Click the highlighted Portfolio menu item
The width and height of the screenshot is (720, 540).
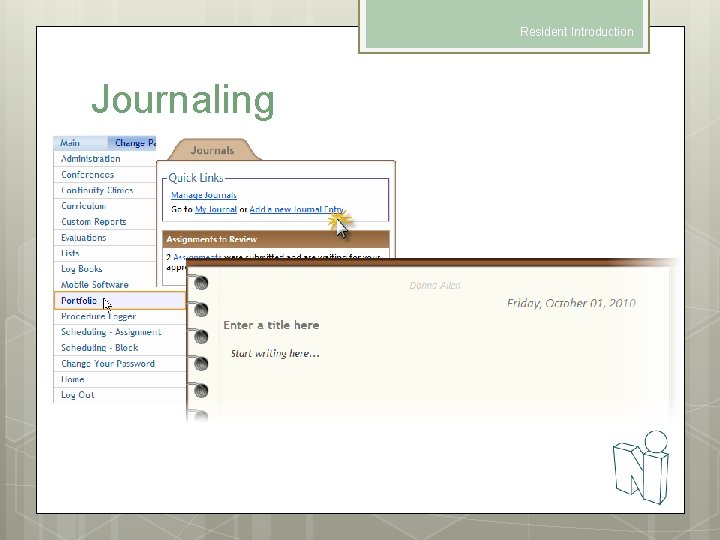119,300
